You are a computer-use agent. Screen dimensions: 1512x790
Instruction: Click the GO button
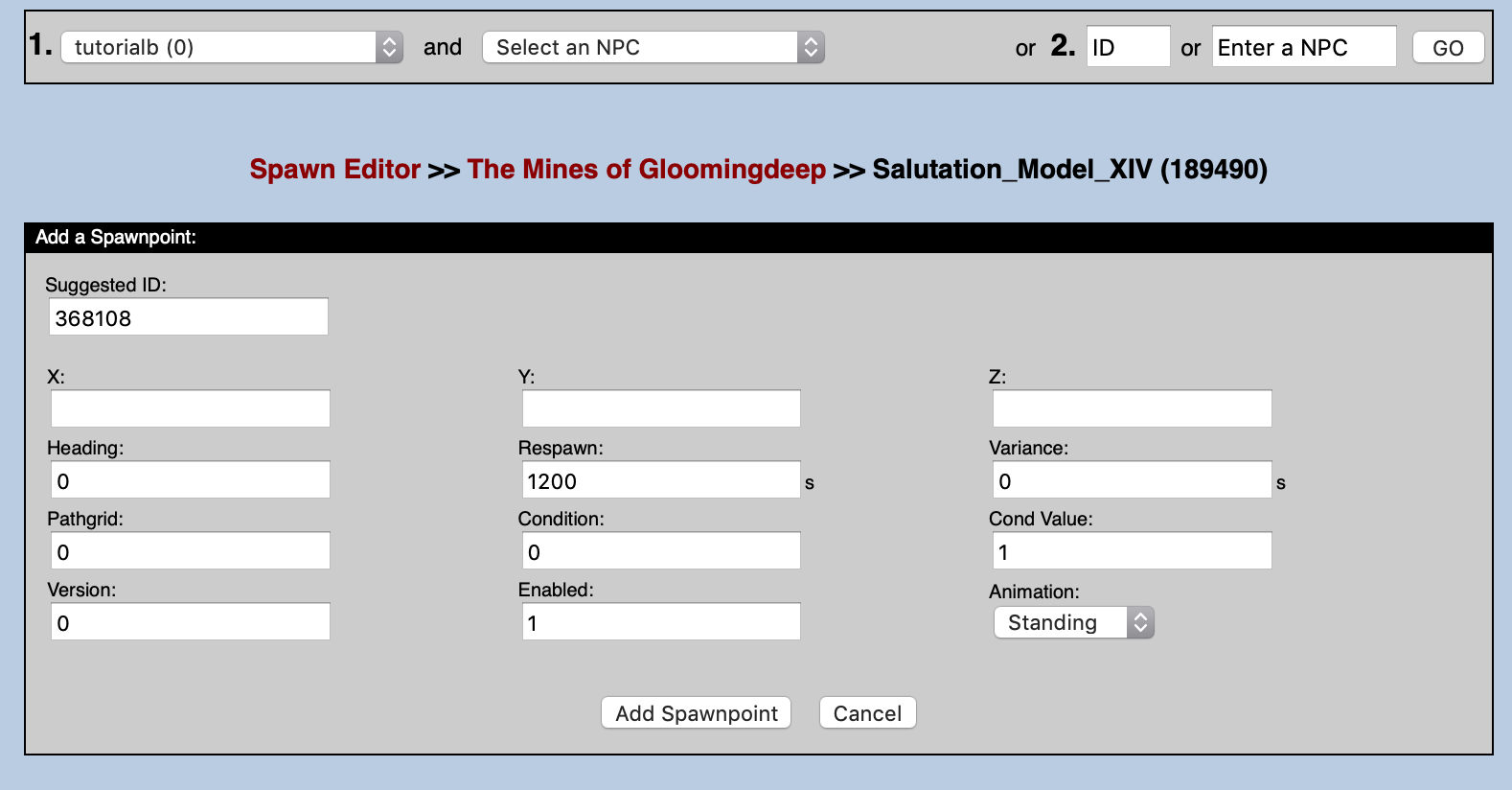[x=1448, y=48]
